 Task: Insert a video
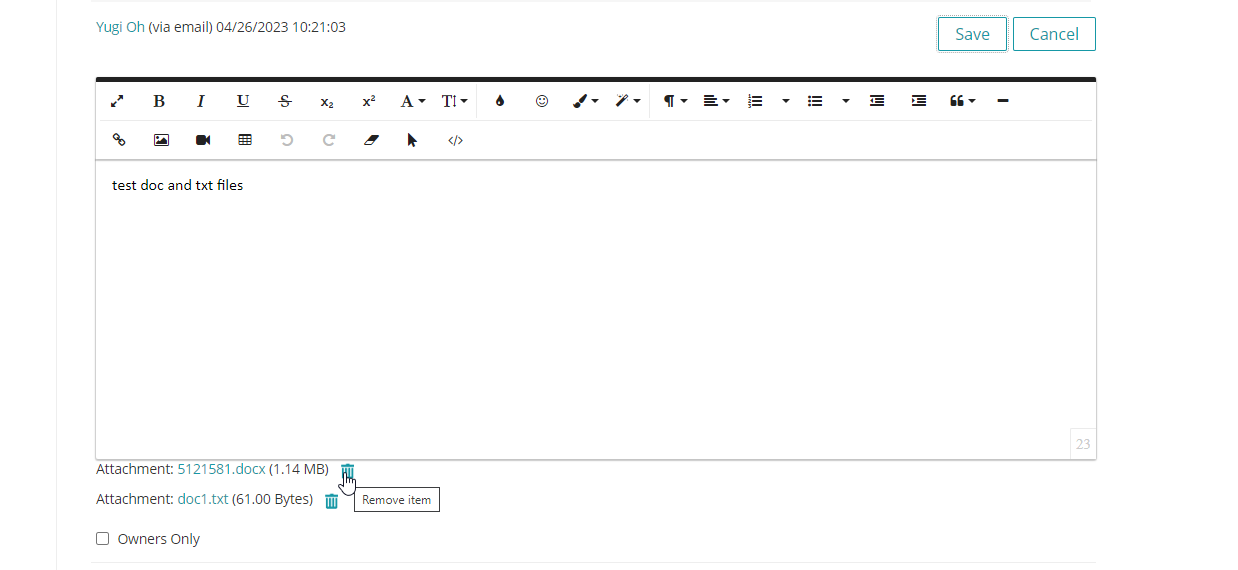point(203,140)
